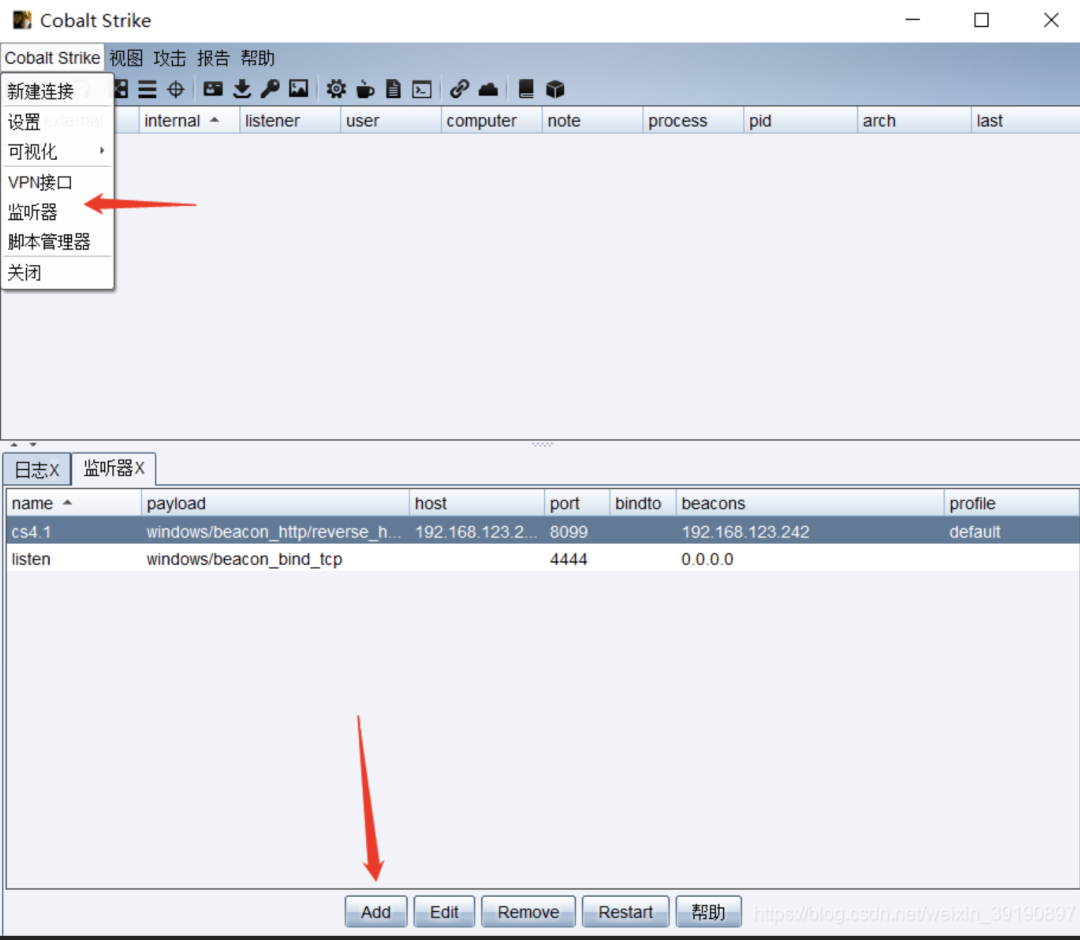Click the Add listener button
This screenshot has width=1080, height=940.
click(376, 912)
